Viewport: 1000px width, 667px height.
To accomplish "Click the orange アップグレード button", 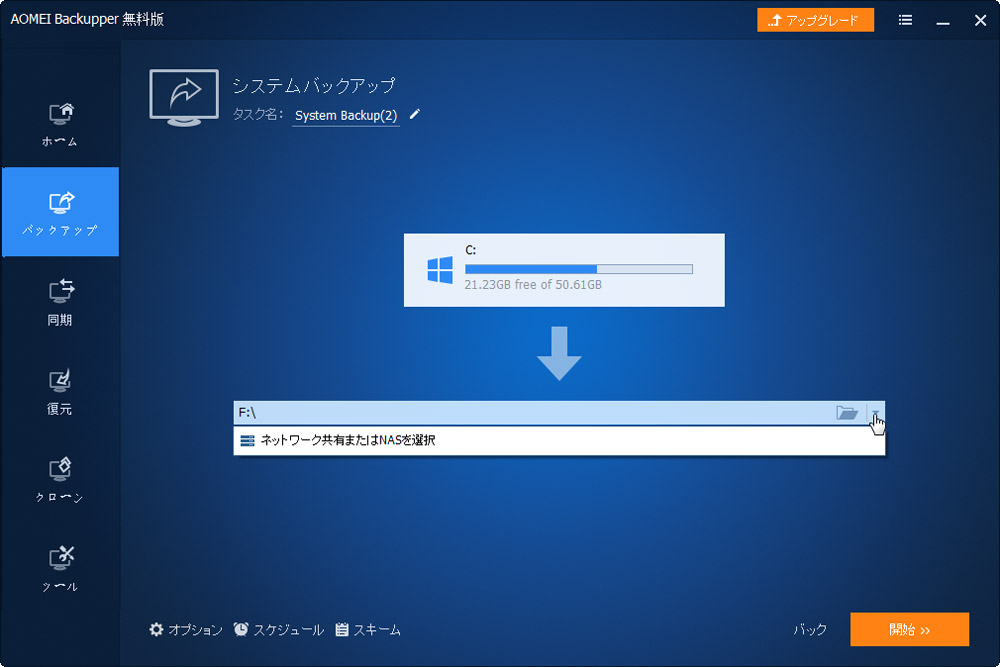I will click(x=815, y=19).
